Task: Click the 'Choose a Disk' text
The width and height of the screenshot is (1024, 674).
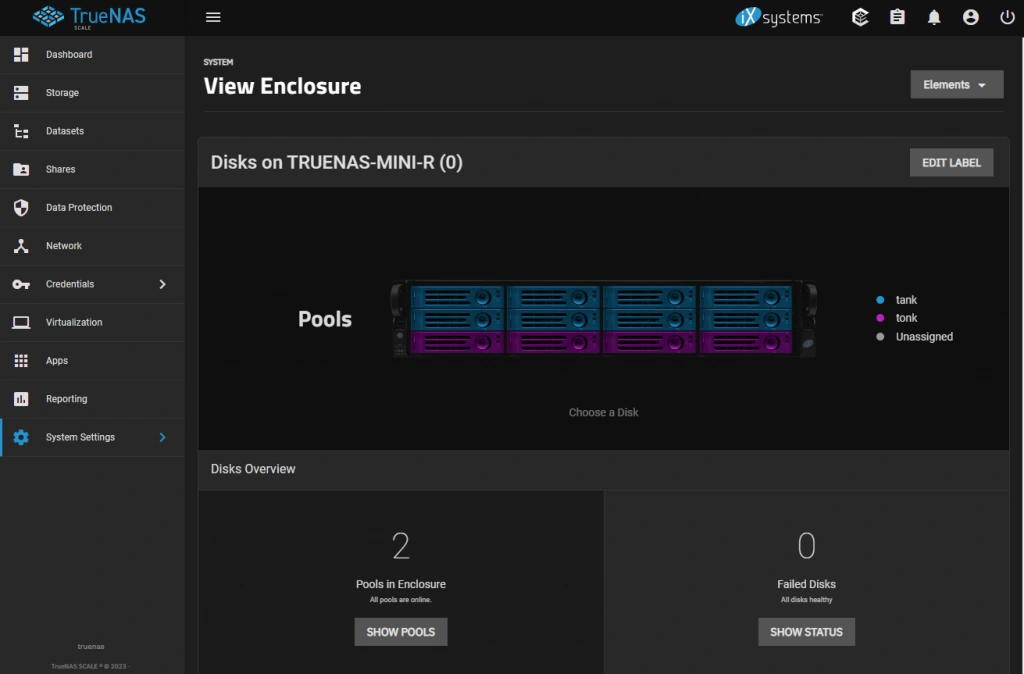Action: tap(603, 413)
